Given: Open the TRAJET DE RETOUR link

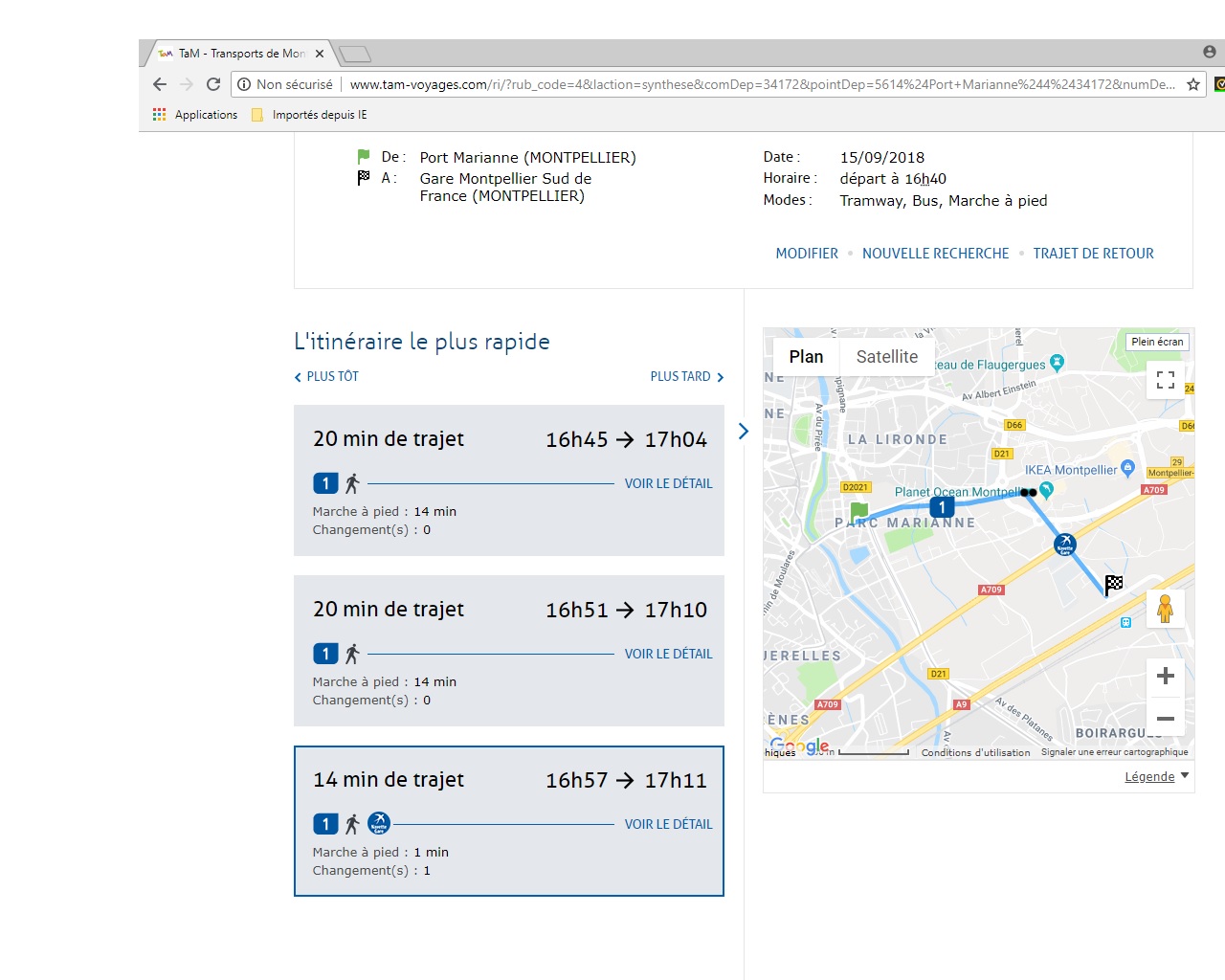Looking at the screenshot, I should (x=1093, y=254).
